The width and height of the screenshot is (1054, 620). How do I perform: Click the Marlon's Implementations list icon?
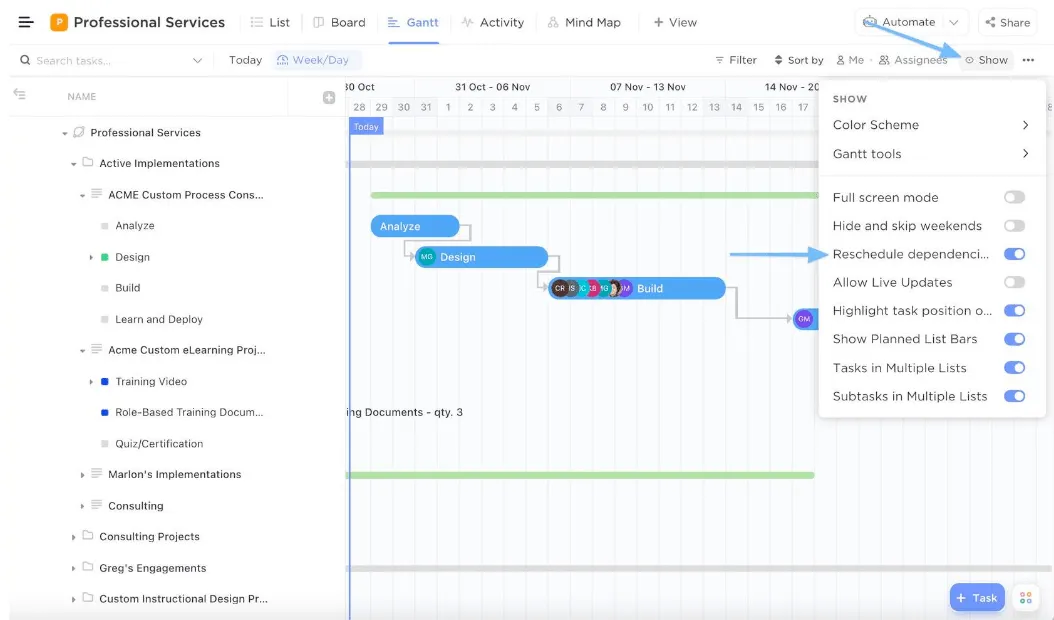(x=96, y=473)
